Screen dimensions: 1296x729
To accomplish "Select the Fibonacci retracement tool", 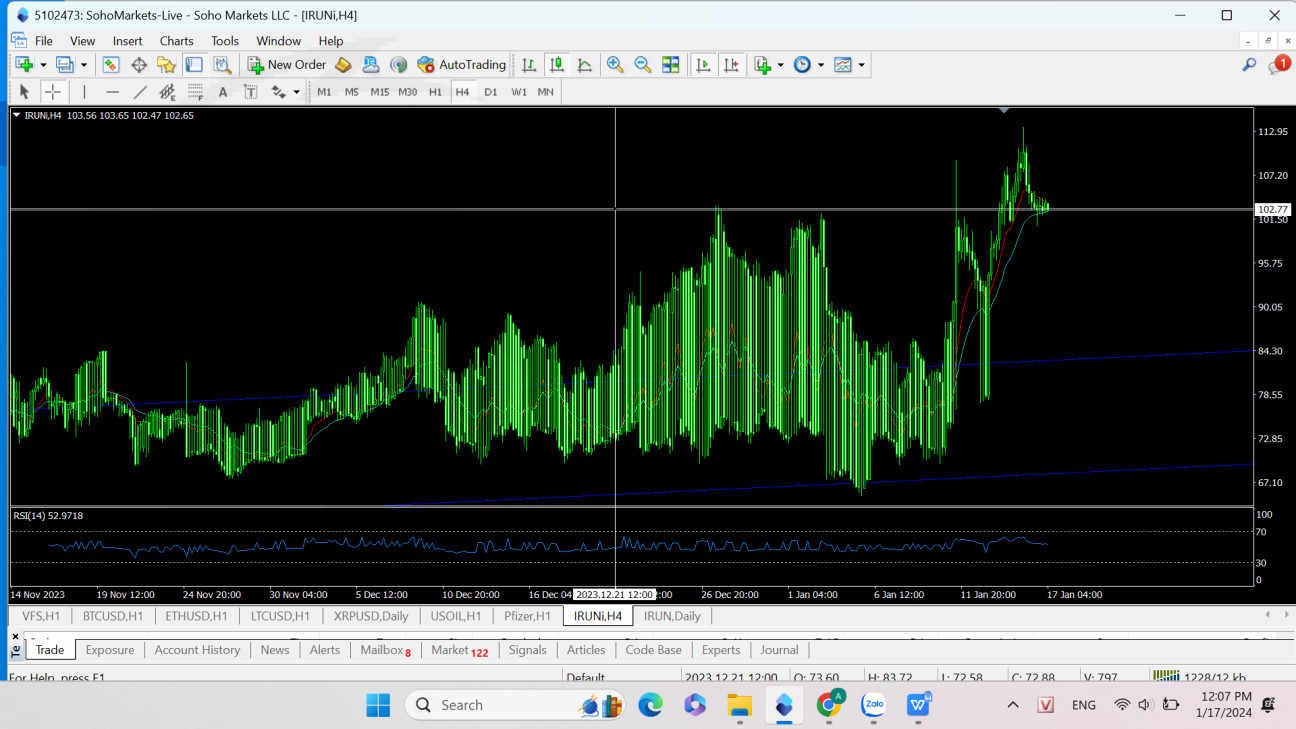I will (x=196, y=92).
